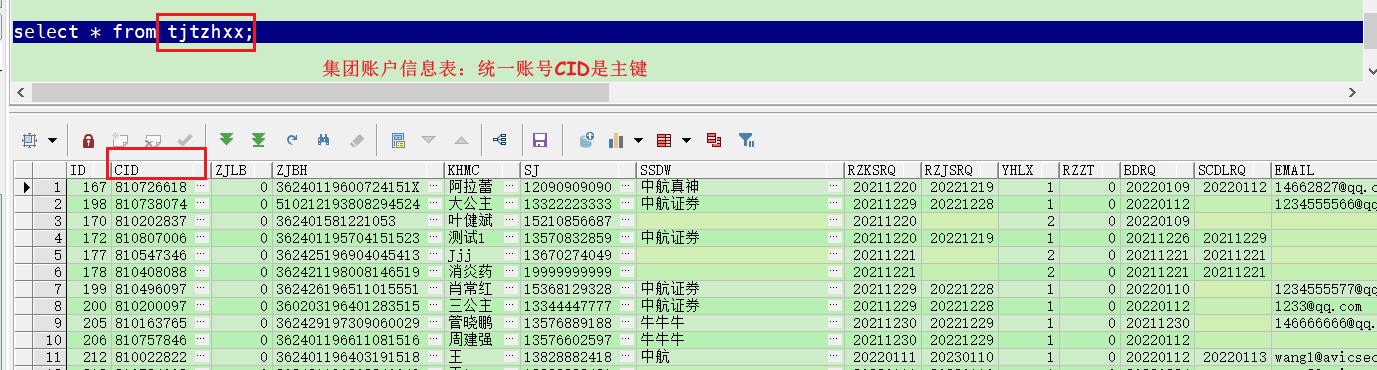This screenshot has width=1377, height=370.
Task: Sort by the CID column header
Action: [160, 171]
